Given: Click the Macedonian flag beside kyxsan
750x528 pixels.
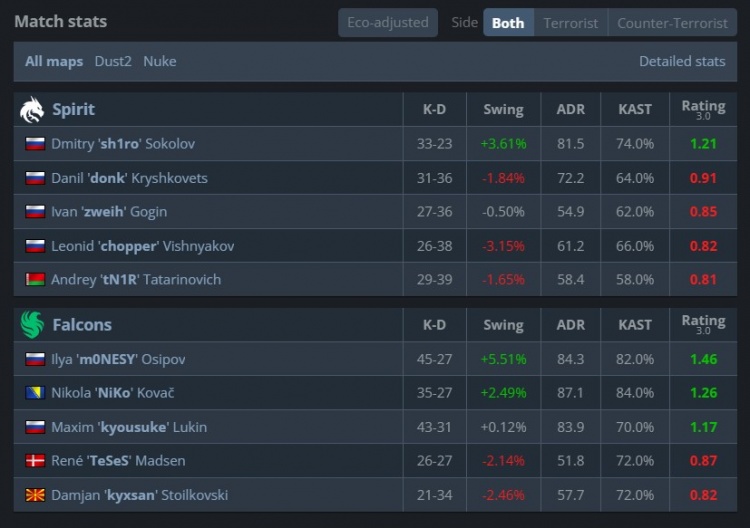Looking at the screenshot, I should tap(35, 495).
